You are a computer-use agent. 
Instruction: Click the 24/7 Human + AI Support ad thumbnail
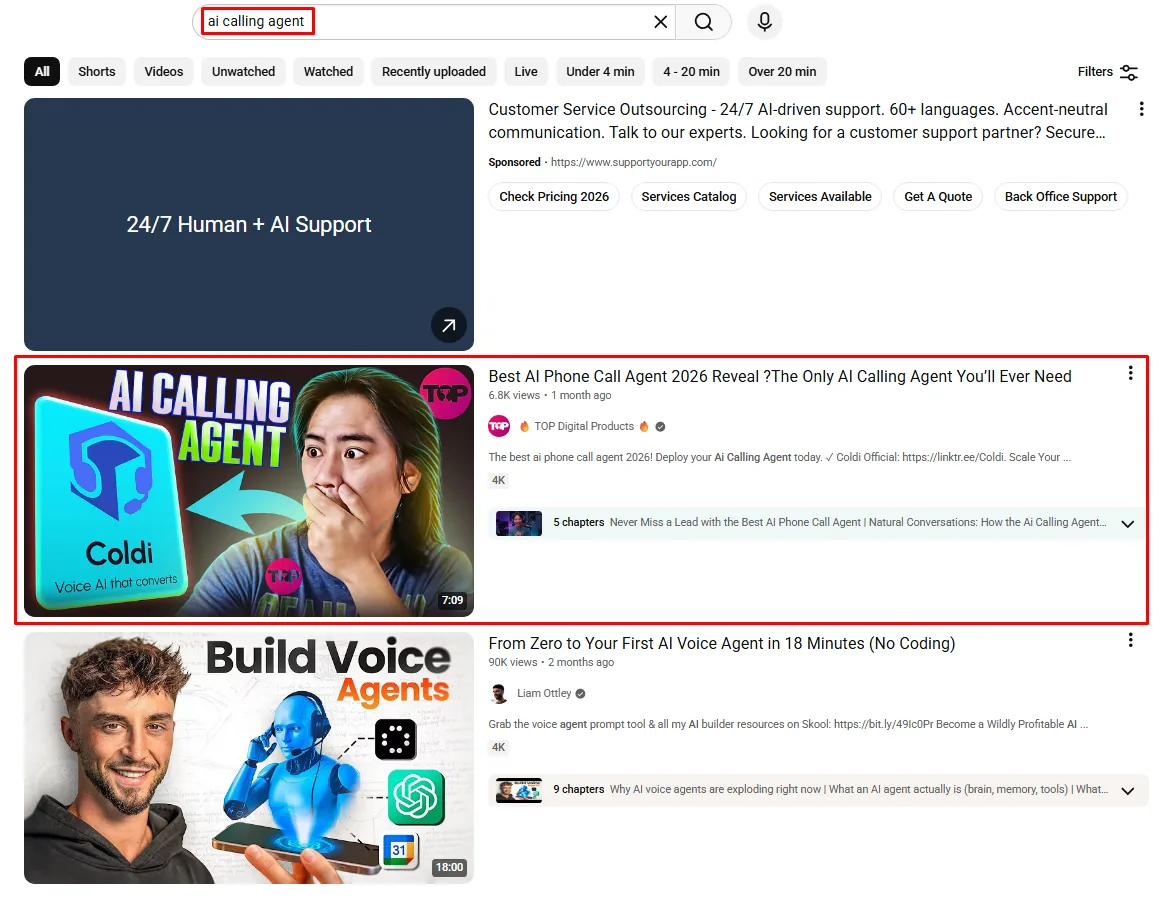coord(249,224)
